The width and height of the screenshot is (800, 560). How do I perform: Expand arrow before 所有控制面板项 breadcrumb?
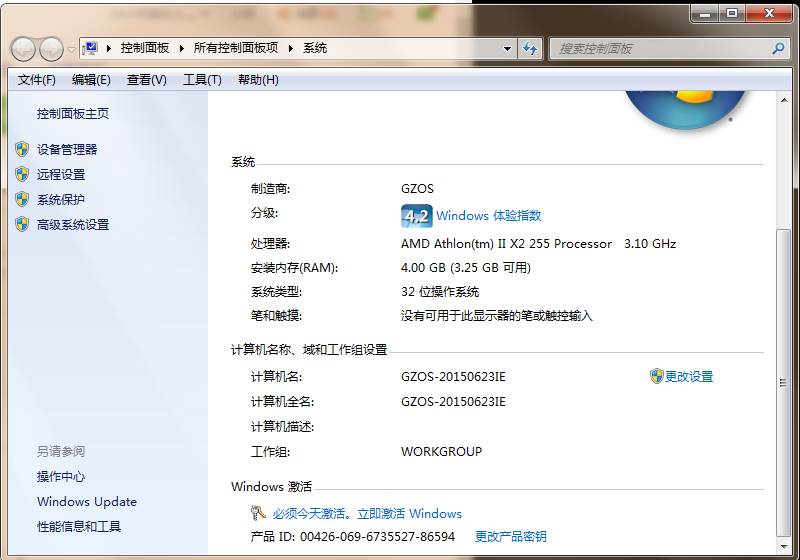point(182,48)
